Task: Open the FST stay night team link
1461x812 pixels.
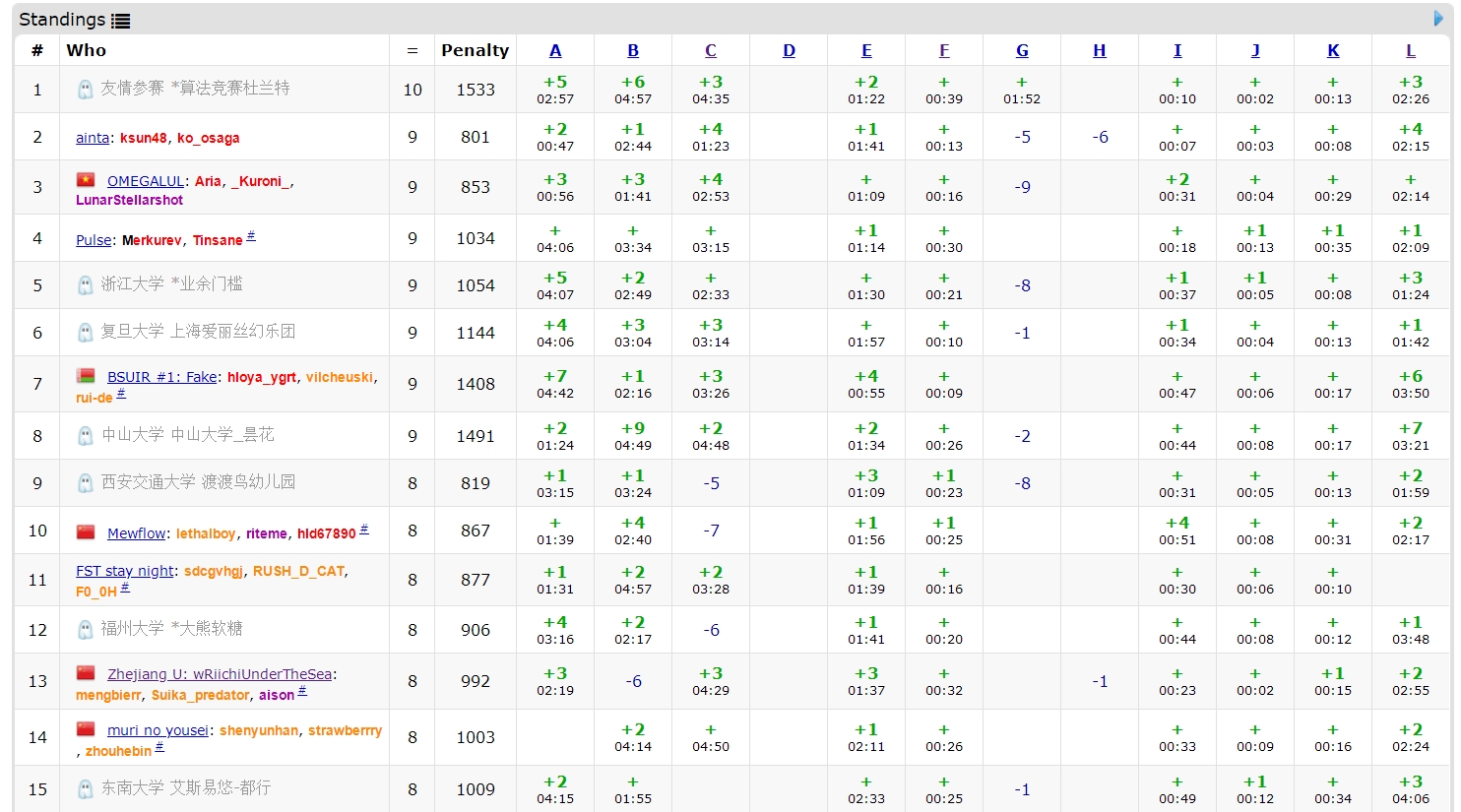Action: [x=125, y=571]
